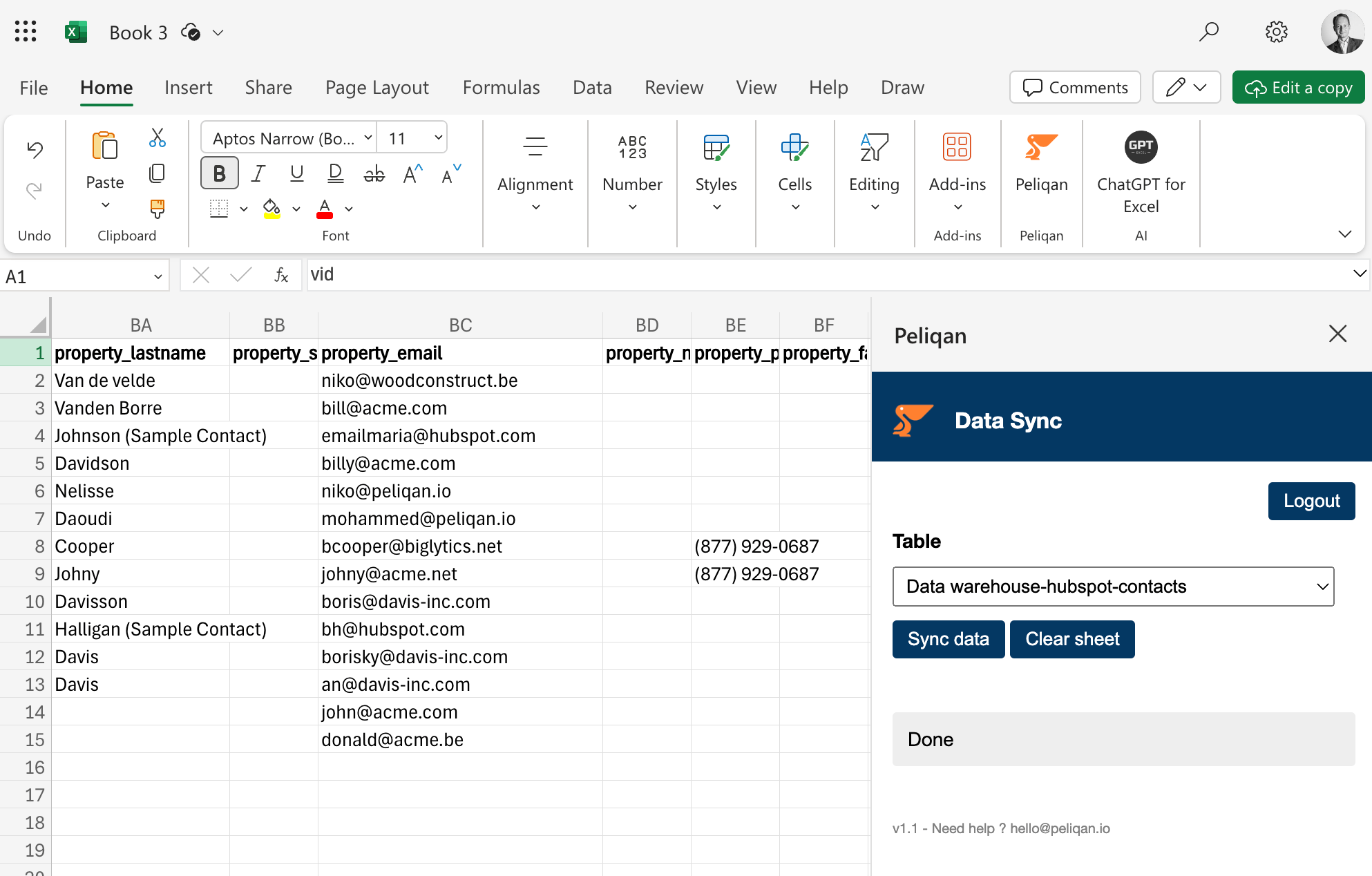Expand the Name Box dropdown
Viewport: 1372px width, 876px height.
coord(158,276)
